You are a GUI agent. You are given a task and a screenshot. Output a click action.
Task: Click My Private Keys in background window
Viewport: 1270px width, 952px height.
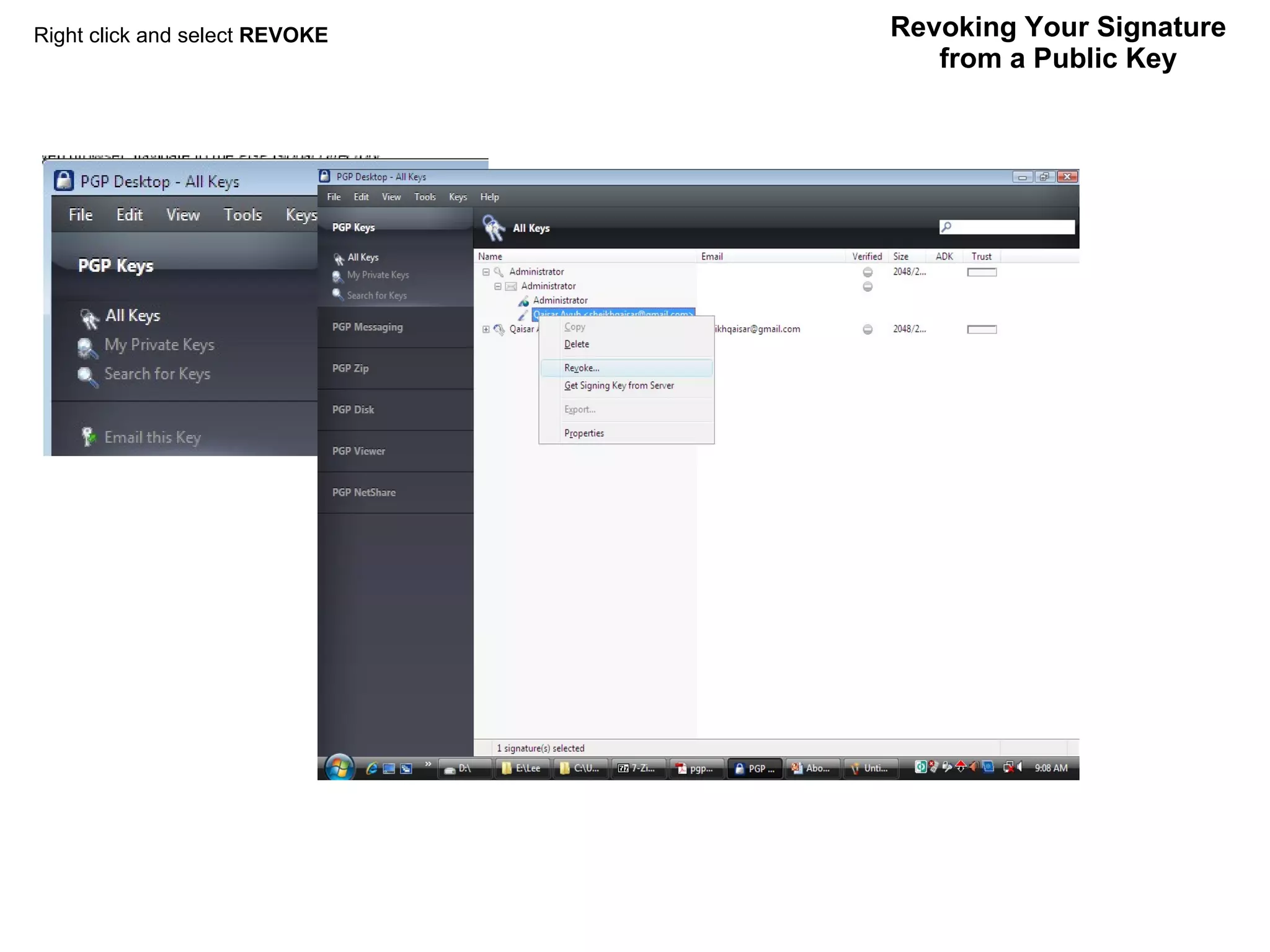(x=159, y=345)
